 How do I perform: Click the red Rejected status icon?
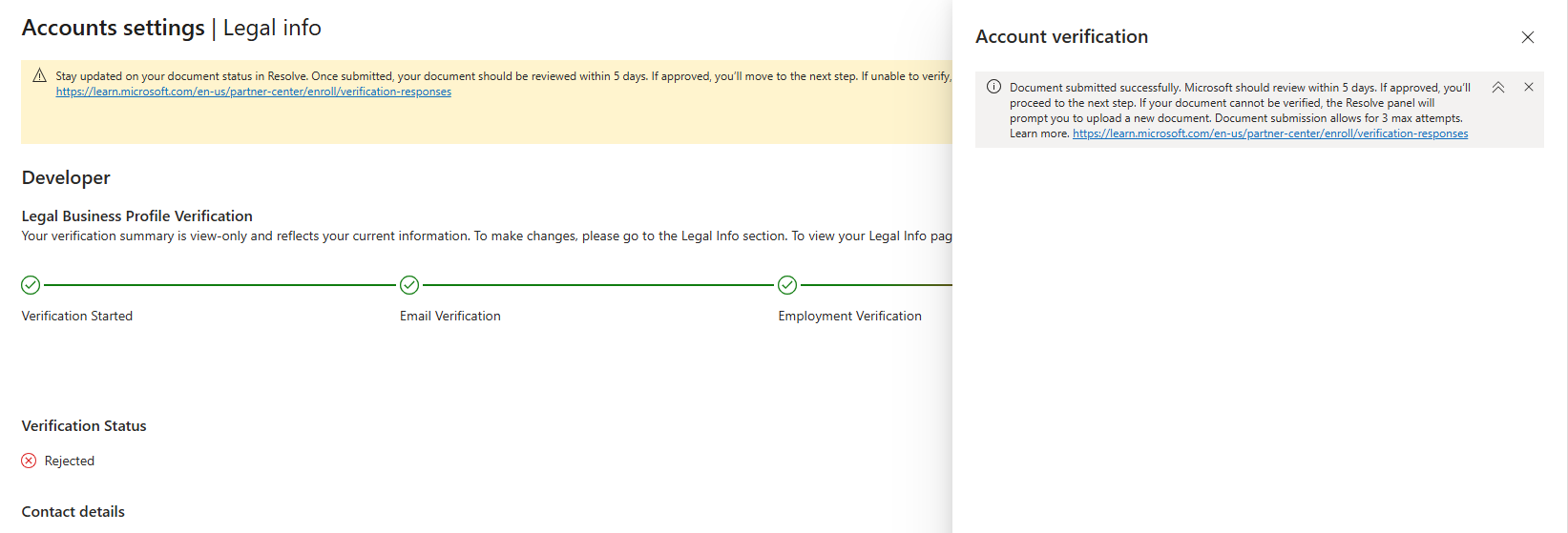coord(29,461)
